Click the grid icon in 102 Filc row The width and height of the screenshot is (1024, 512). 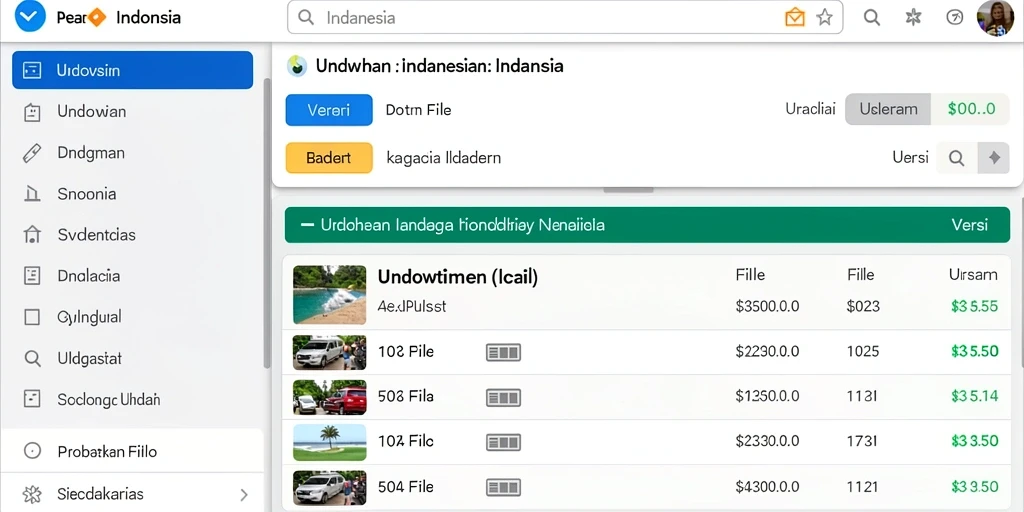click(x=503, y=442)
